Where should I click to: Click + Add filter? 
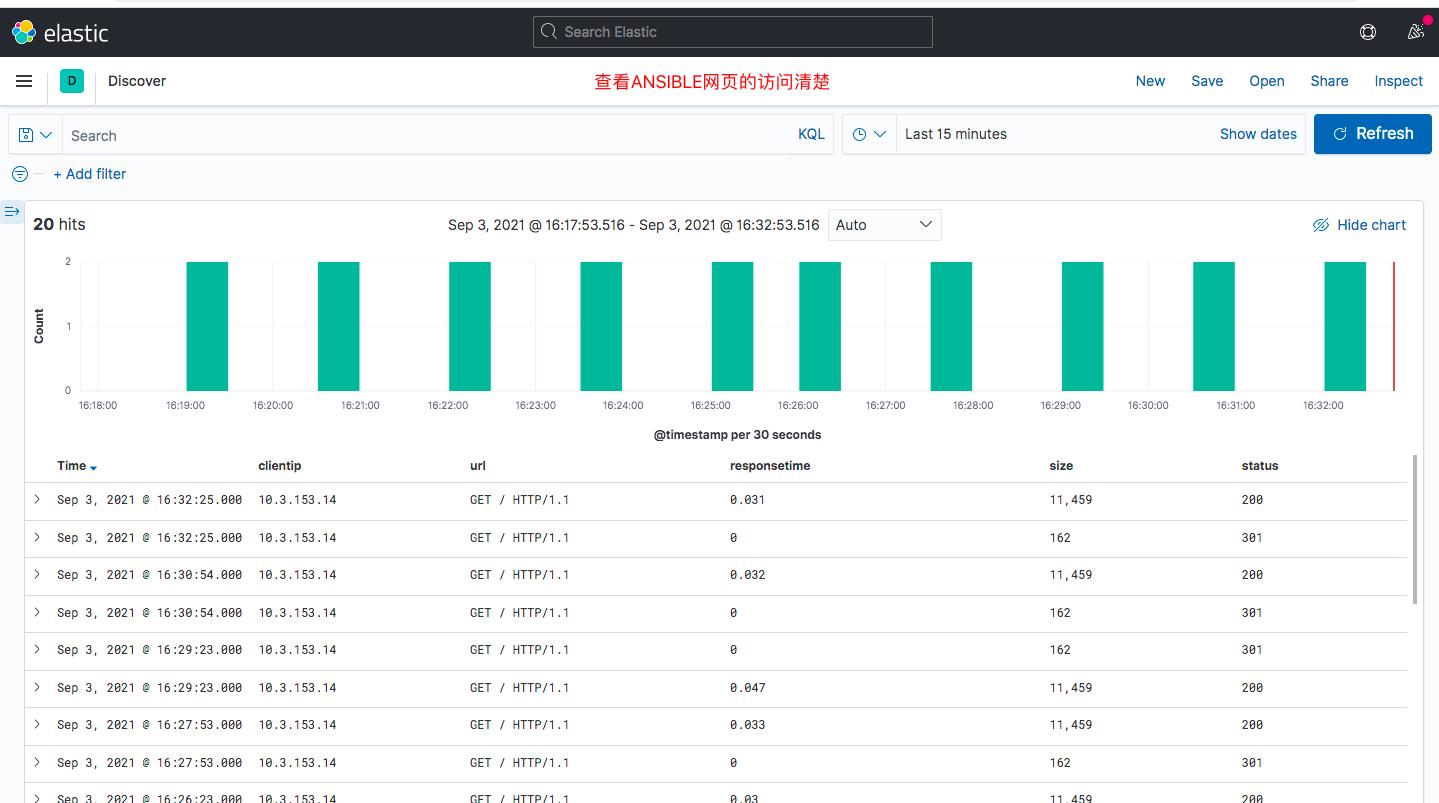tap(90, 174)
